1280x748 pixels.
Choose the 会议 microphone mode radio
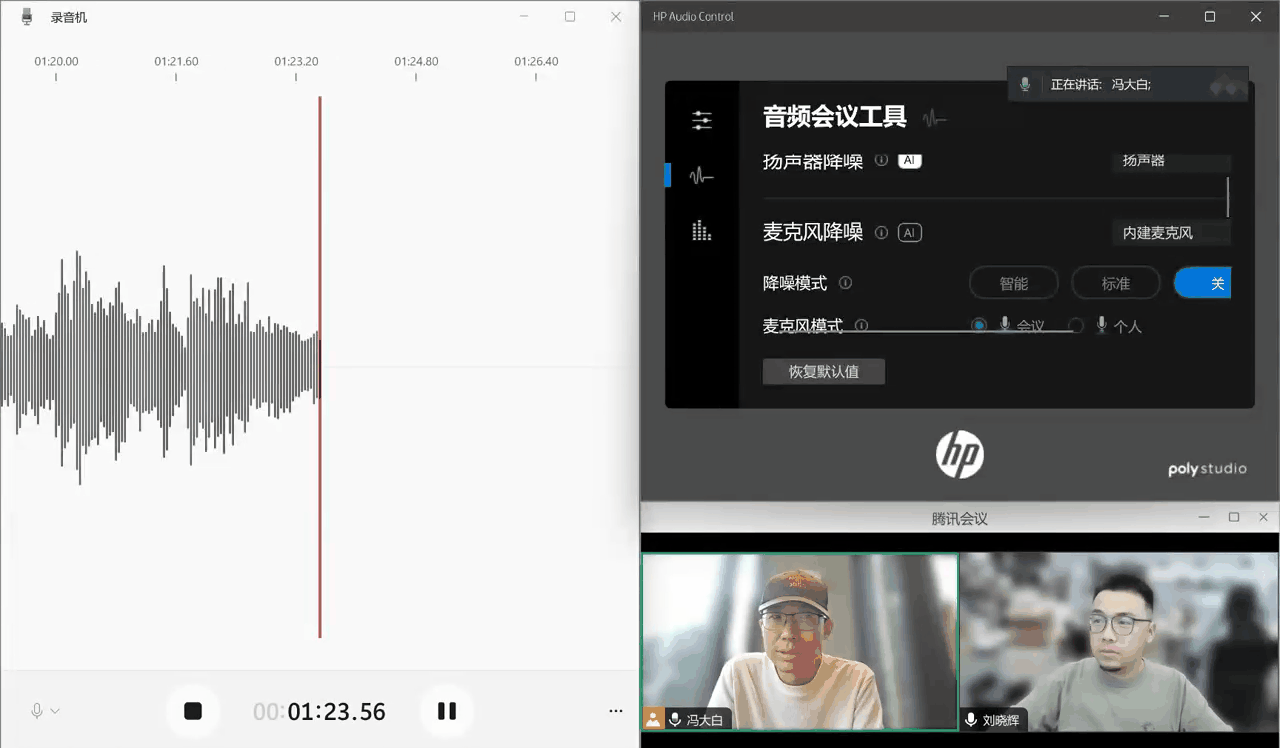[979, 326]
